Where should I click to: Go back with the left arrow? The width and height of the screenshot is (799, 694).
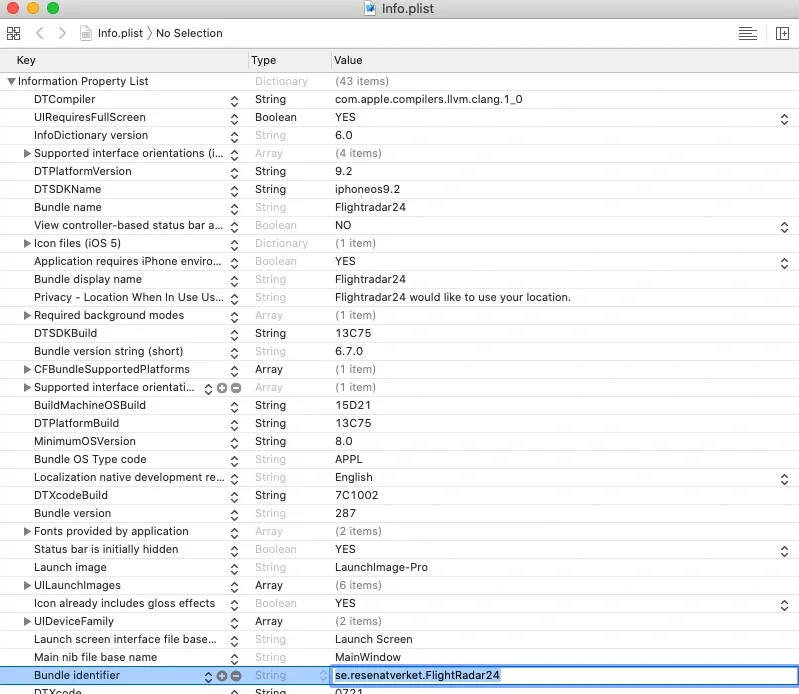coord(40,34)
